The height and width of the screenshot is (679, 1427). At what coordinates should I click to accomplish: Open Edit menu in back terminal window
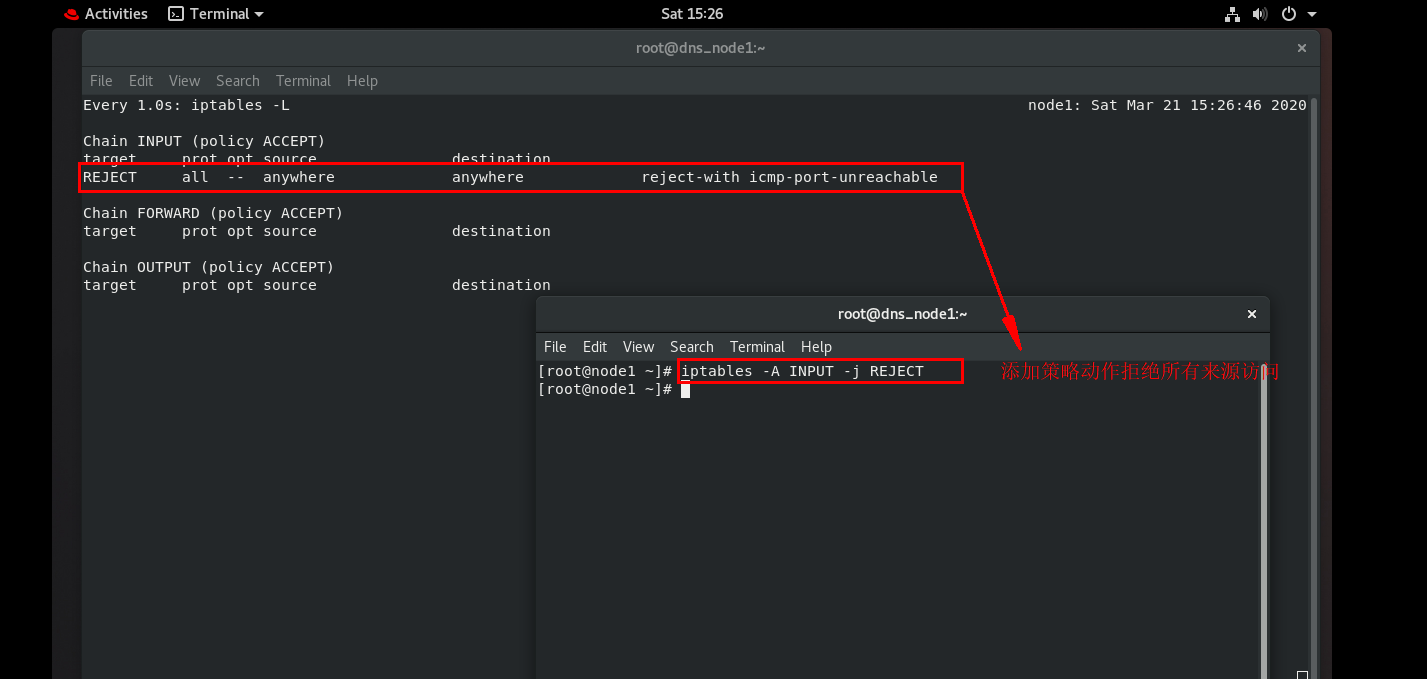pos(141,81)
